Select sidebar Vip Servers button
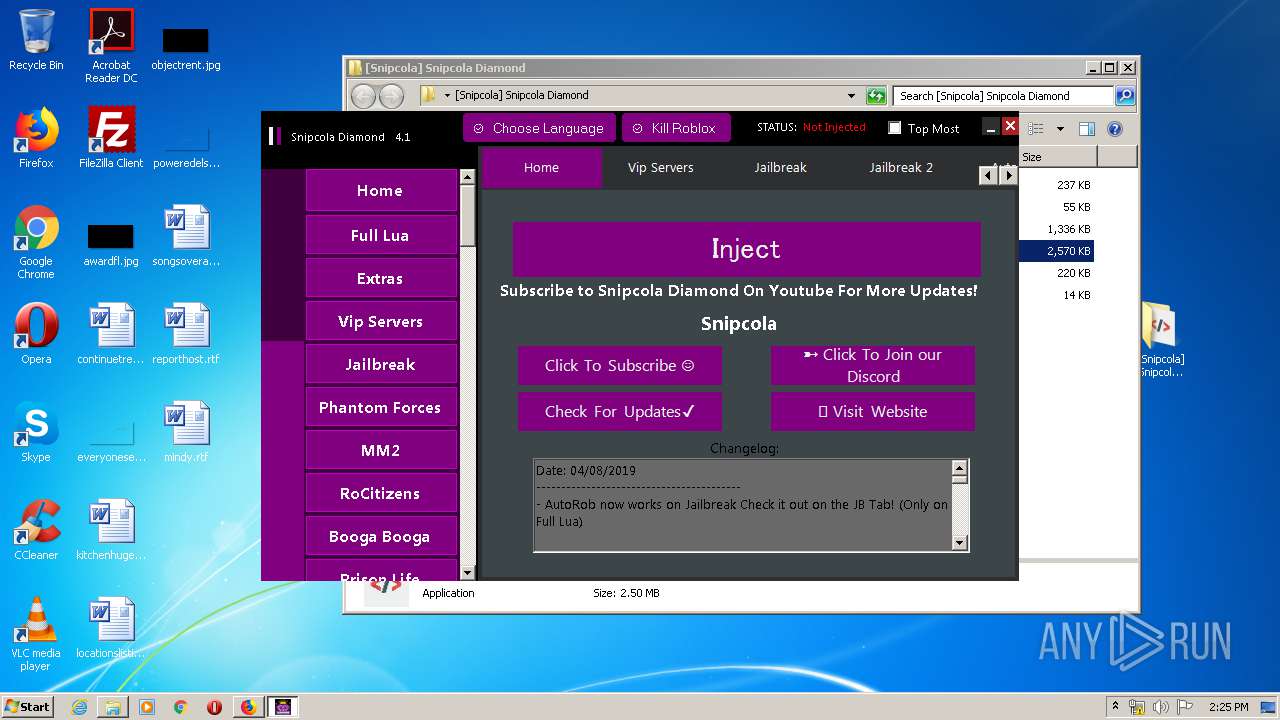The height and width of the screenshot is (720, 1280). [380, 321]
